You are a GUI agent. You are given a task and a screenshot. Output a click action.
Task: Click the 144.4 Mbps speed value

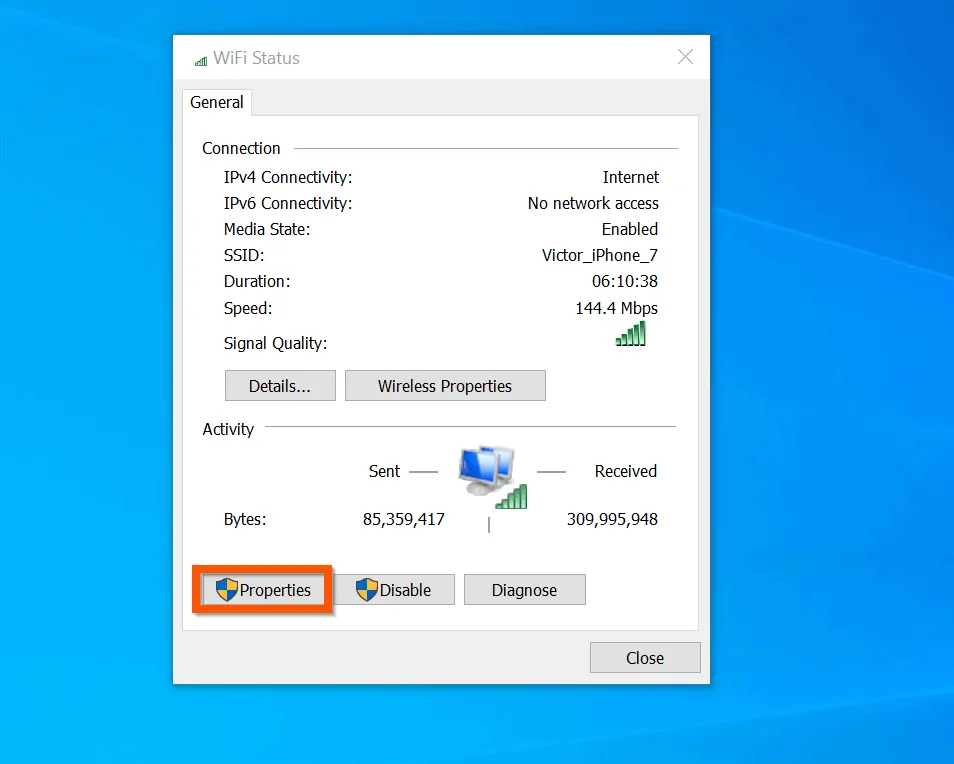pos(616,308)
